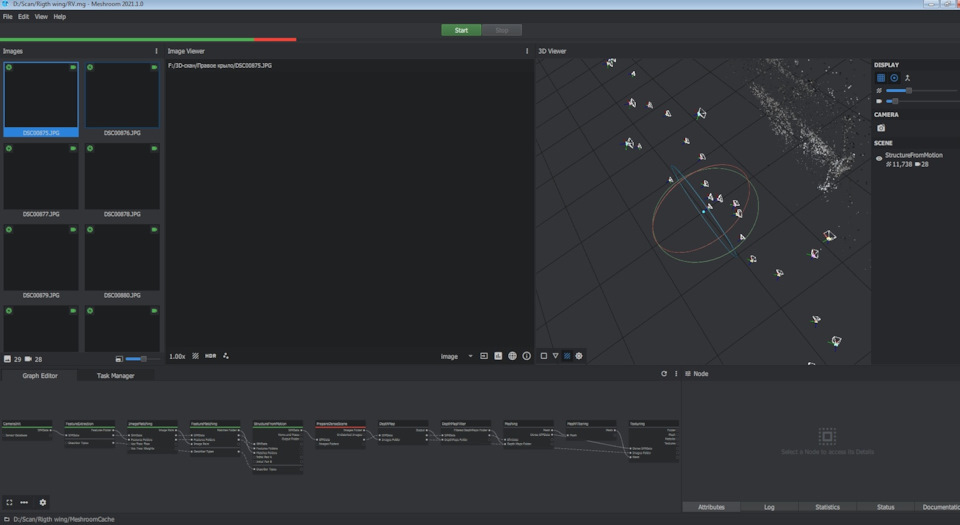Screen dimensions: 960x525
Task: Select the Texturing node
Action: point(653,441)
